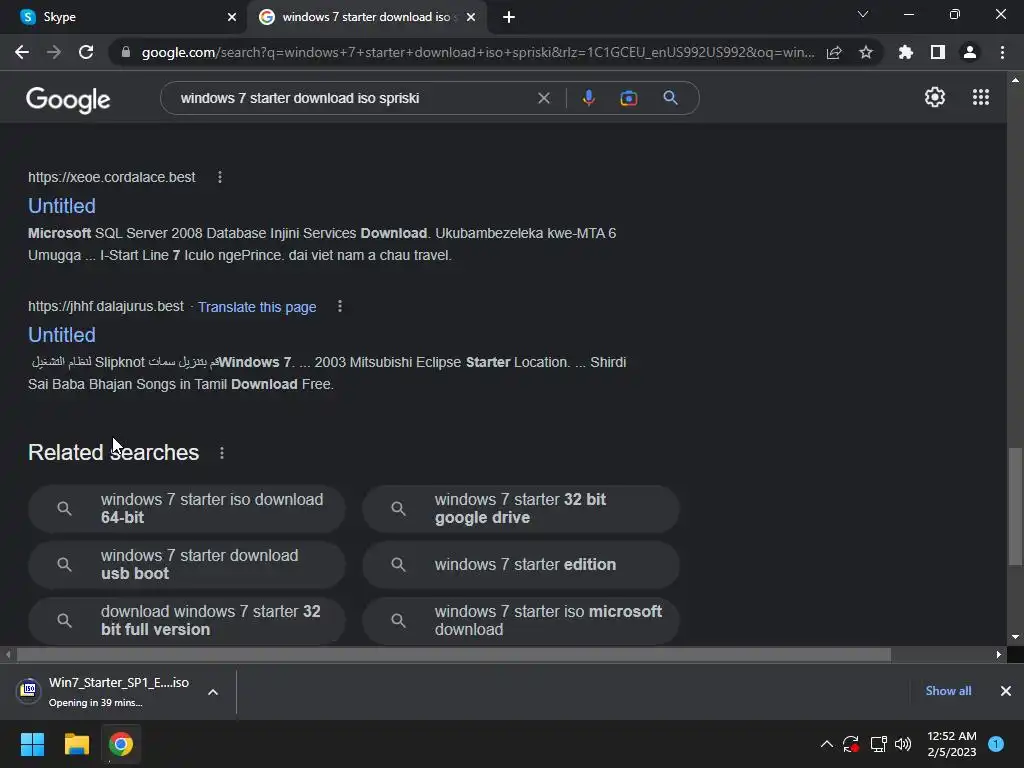
Task: Open volume control in the system tray
Action: pyautogui.click(x=903, y=744)
